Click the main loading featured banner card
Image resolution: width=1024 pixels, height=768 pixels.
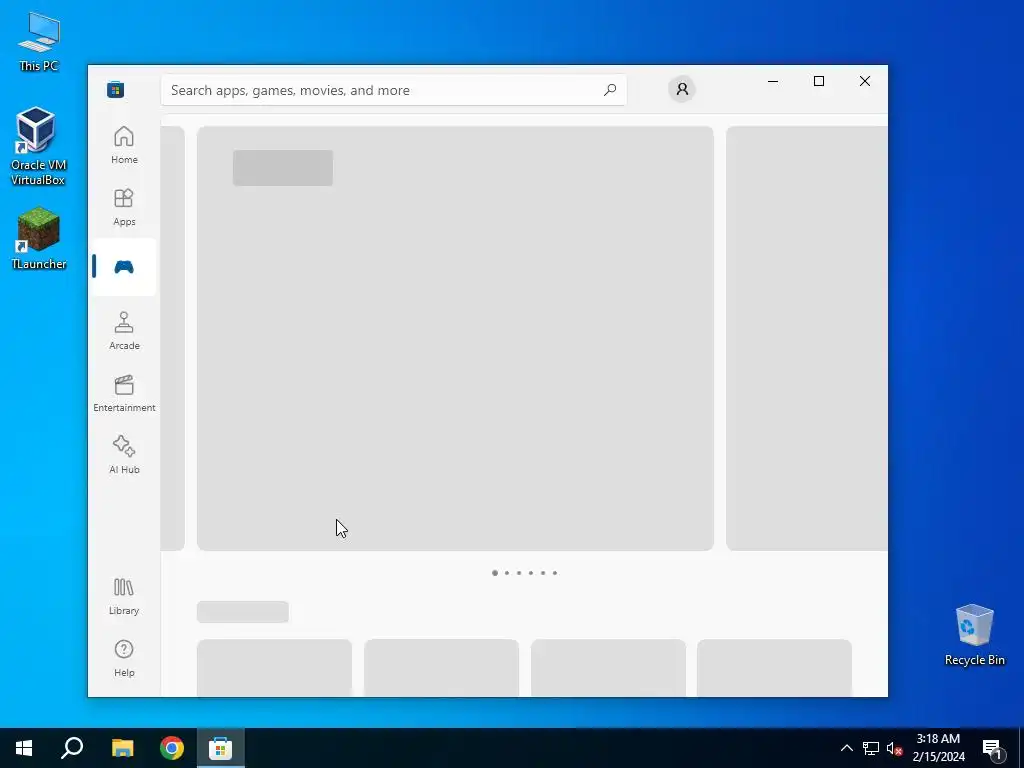click(455, 338)
